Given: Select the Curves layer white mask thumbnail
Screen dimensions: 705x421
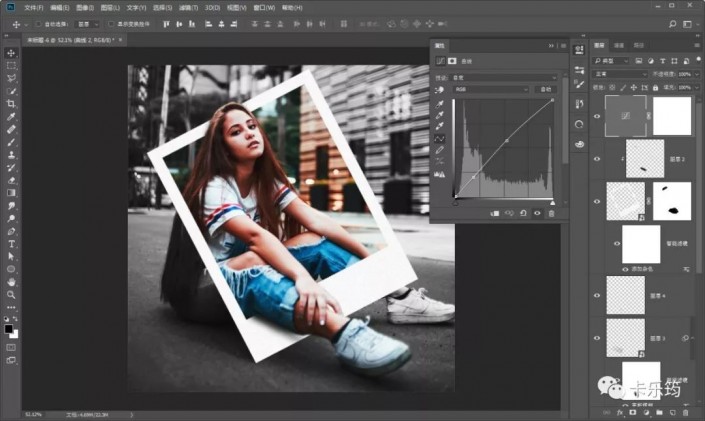Looking at the screenshot, I should (672, 116).
